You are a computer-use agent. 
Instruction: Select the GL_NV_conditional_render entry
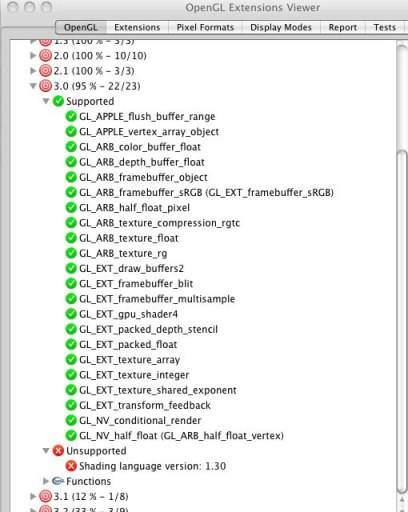pyautogui.click(x=140, y=420)
